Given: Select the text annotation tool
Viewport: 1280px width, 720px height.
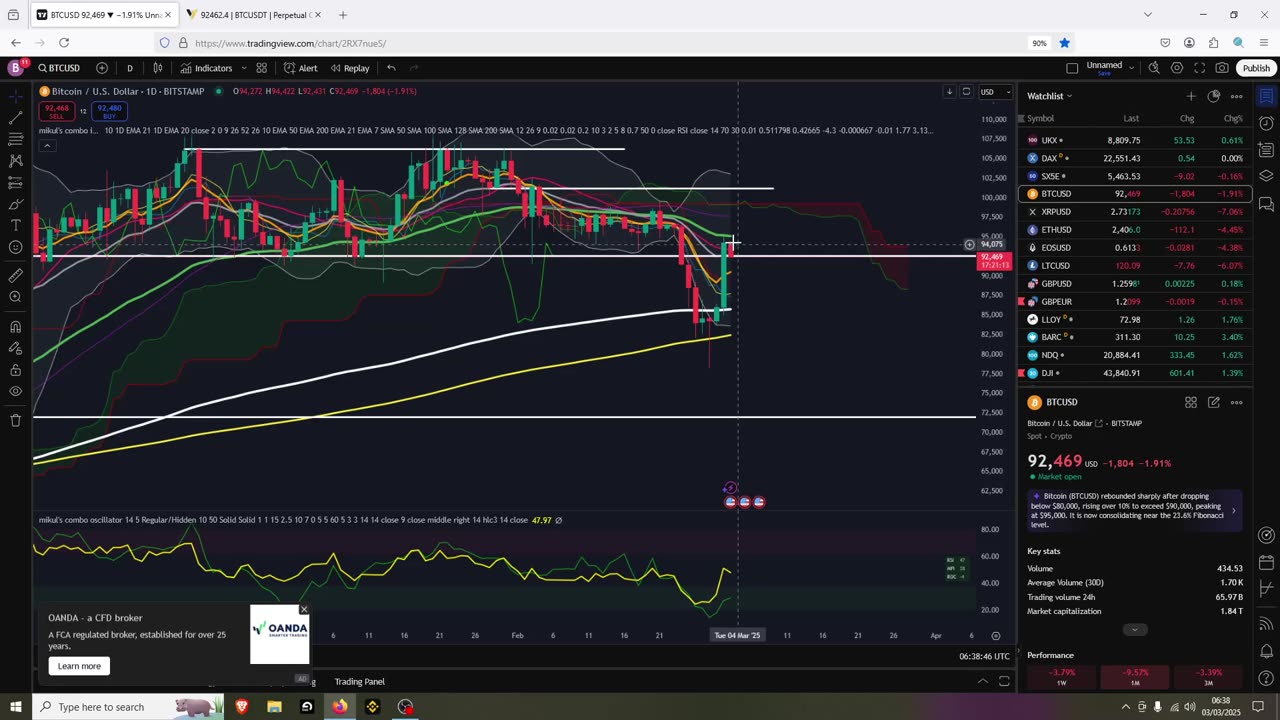Looking at the screenshot, I should pyautogui.click(x=15, y=225).
